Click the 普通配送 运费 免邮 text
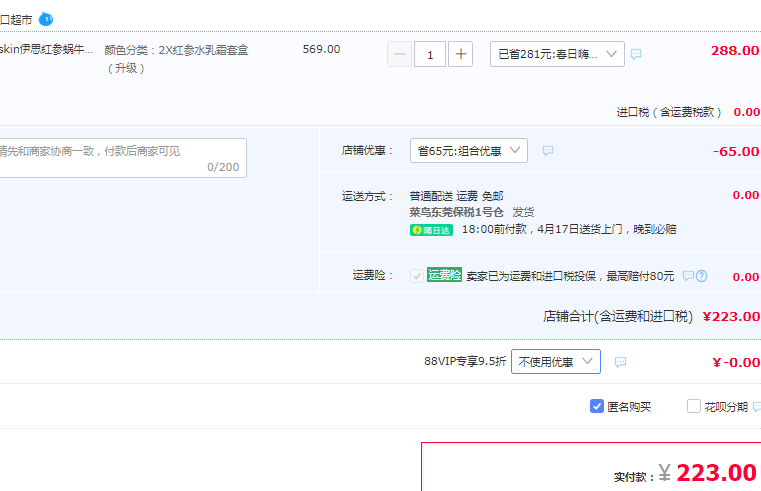761x491 pixels. [x=456, y=196]
